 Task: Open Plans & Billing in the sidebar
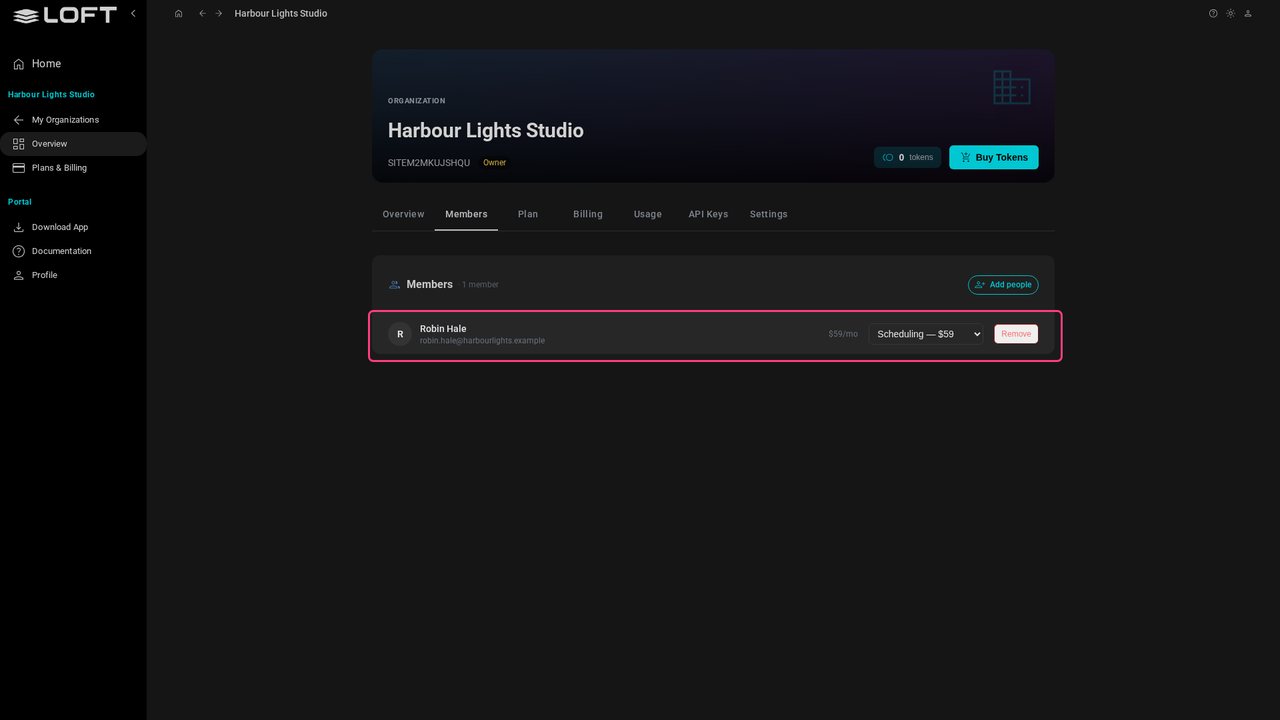tap(73, 168)
